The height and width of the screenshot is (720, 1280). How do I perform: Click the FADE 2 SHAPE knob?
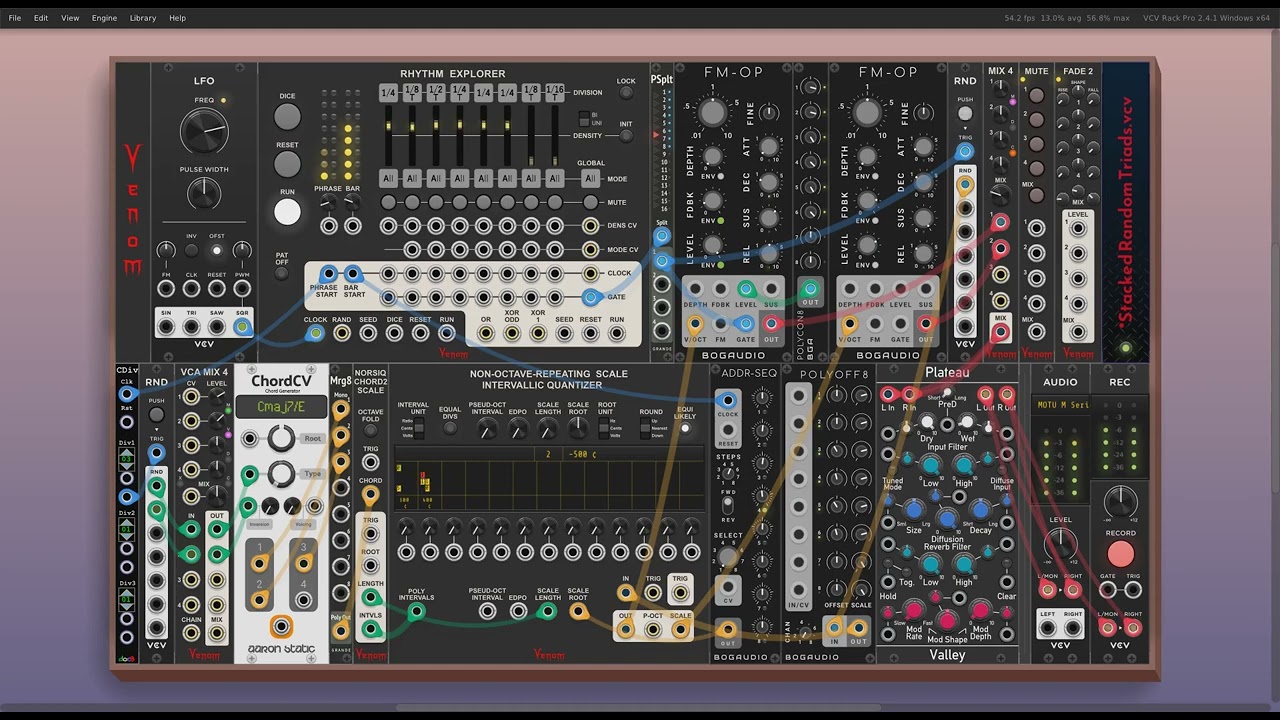(x=1078, y=92)
